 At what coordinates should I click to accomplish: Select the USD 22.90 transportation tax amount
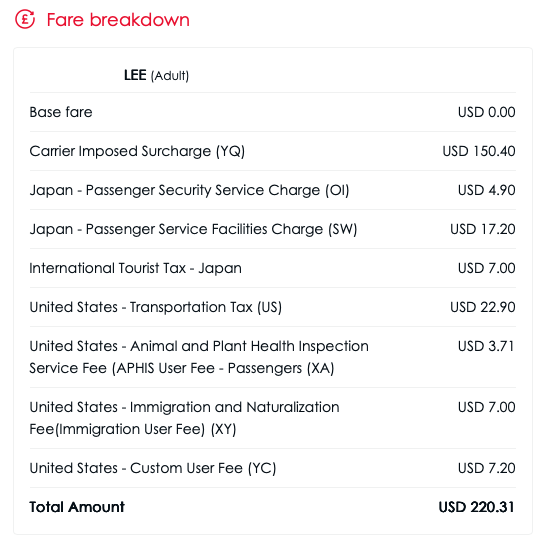(482, 307)
